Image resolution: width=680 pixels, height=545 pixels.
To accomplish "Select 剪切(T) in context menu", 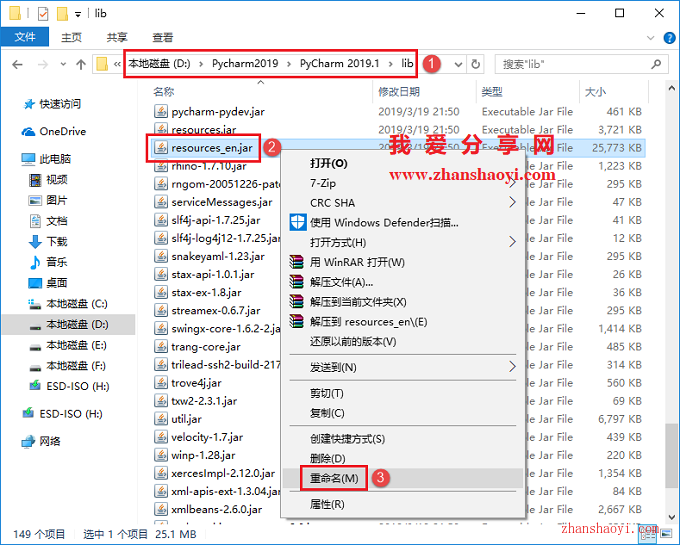I will click(403, 393).
